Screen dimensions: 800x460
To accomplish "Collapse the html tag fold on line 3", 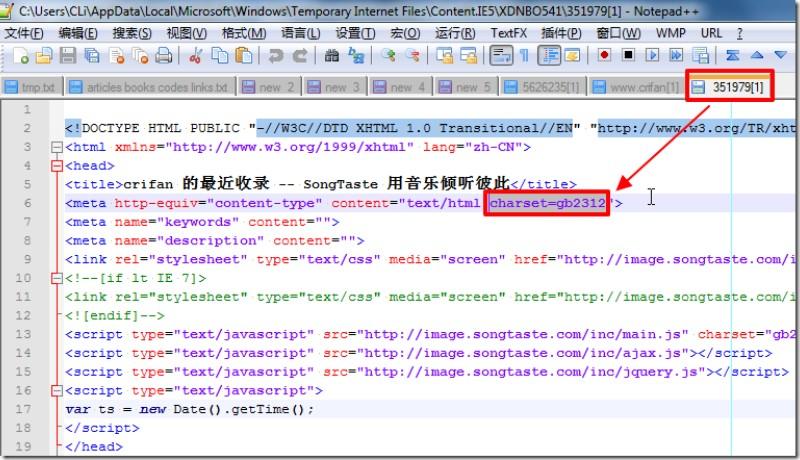I will [x=56, y=147].
